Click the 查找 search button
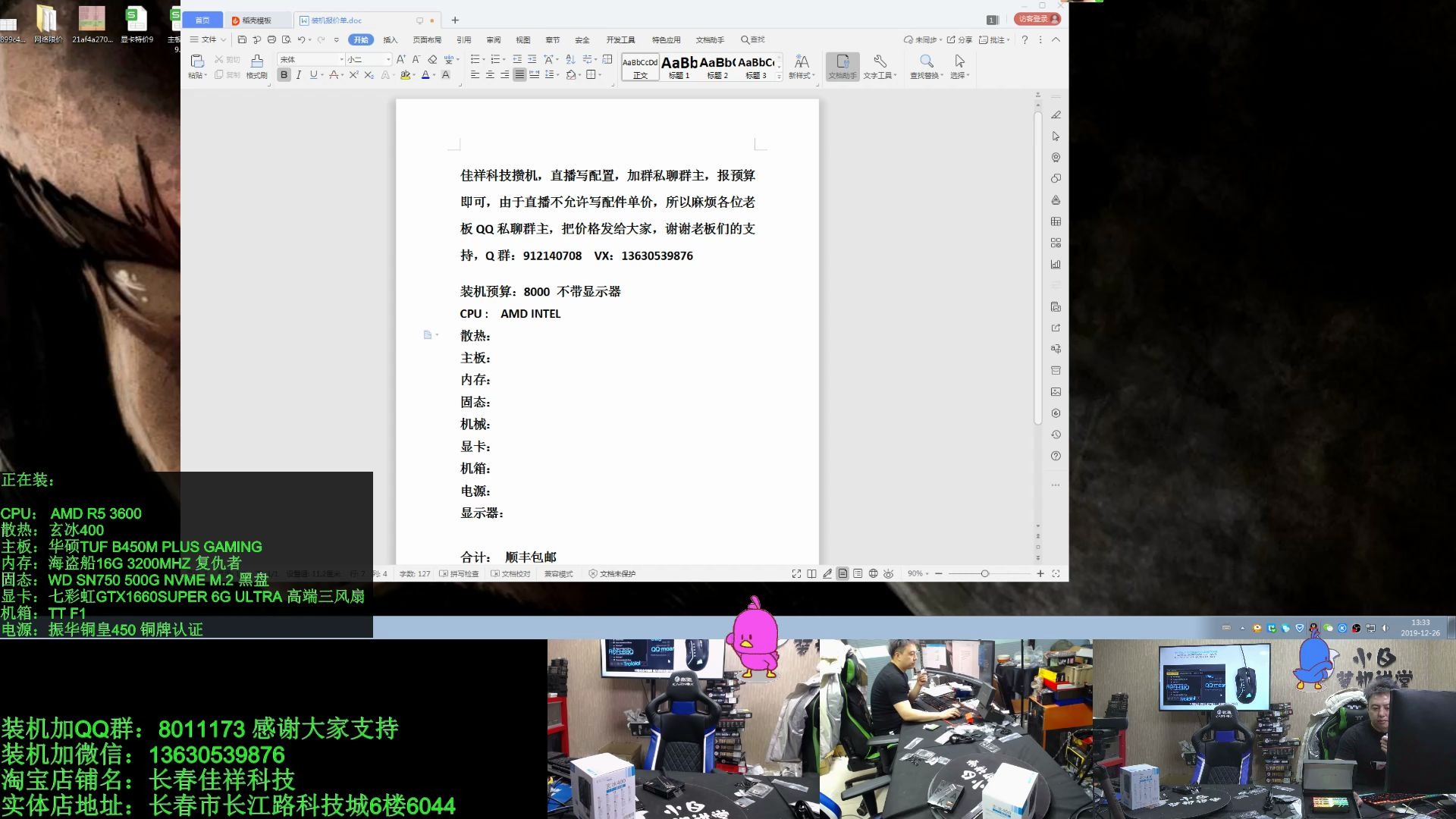1456x819 pixels. 753,40
